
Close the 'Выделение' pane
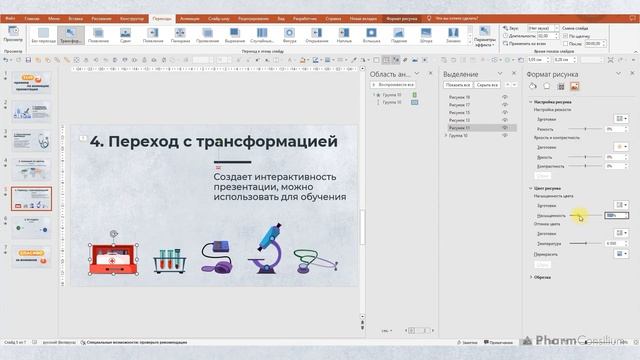(x=514, y=73)
